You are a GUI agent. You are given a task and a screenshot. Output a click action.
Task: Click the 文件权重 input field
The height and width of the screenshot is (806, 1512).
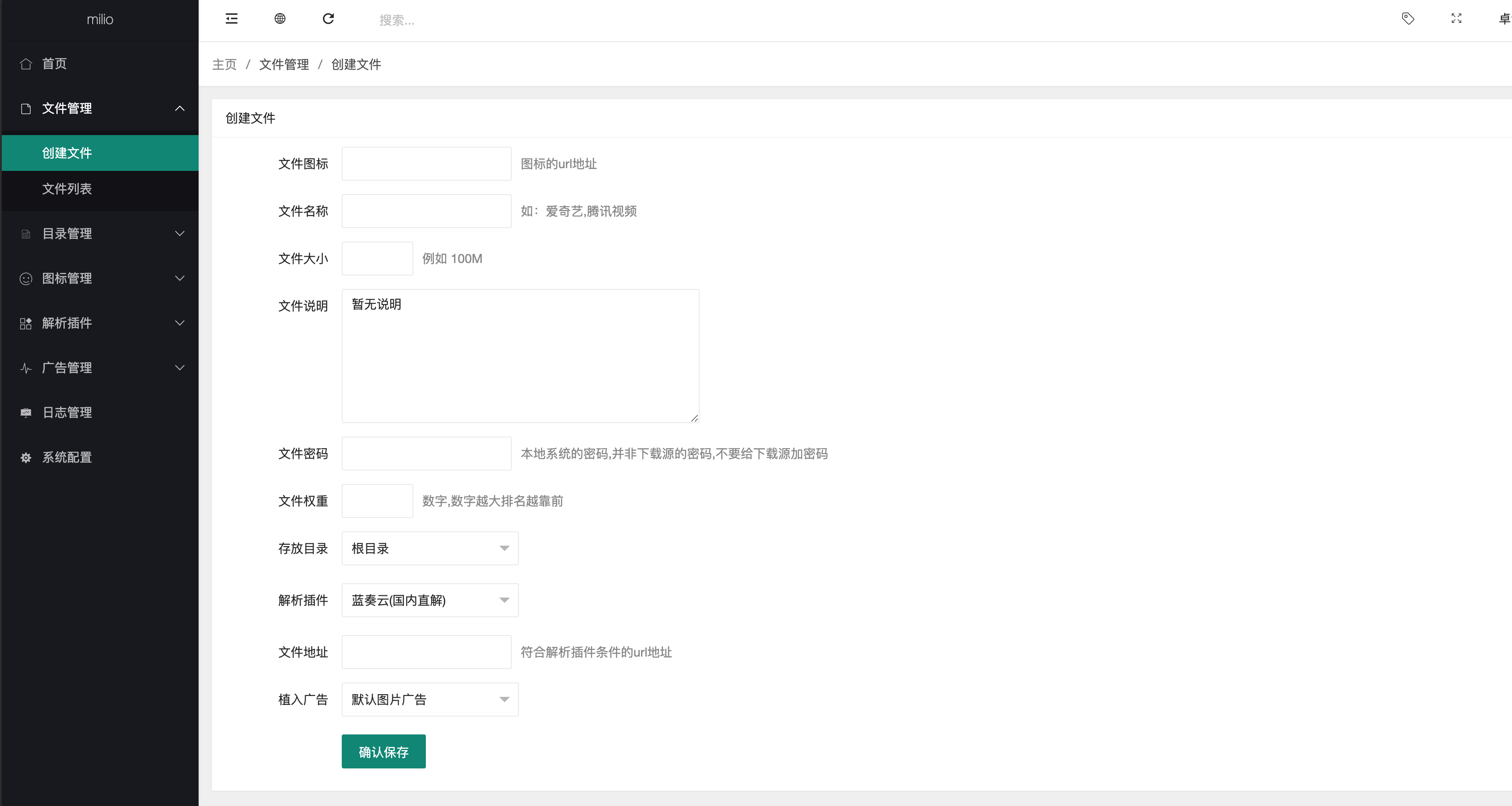pyautogui.click(x=378, y=501)
